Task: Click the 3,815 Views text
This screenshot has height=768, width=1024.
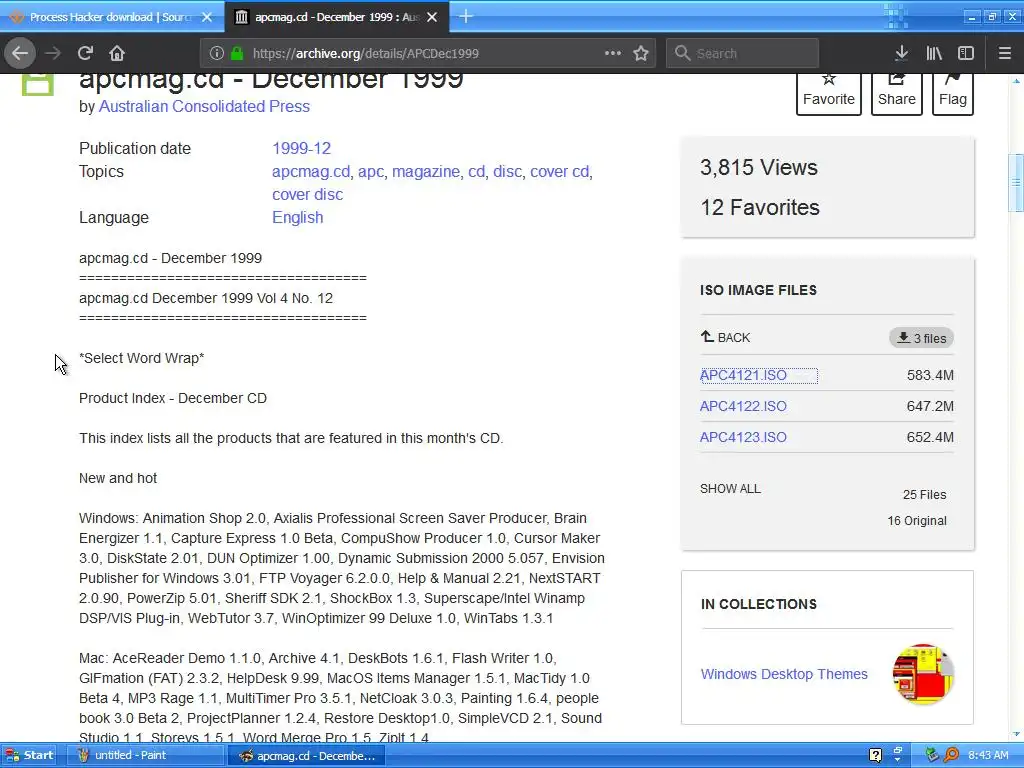Action: coord(758,167)
